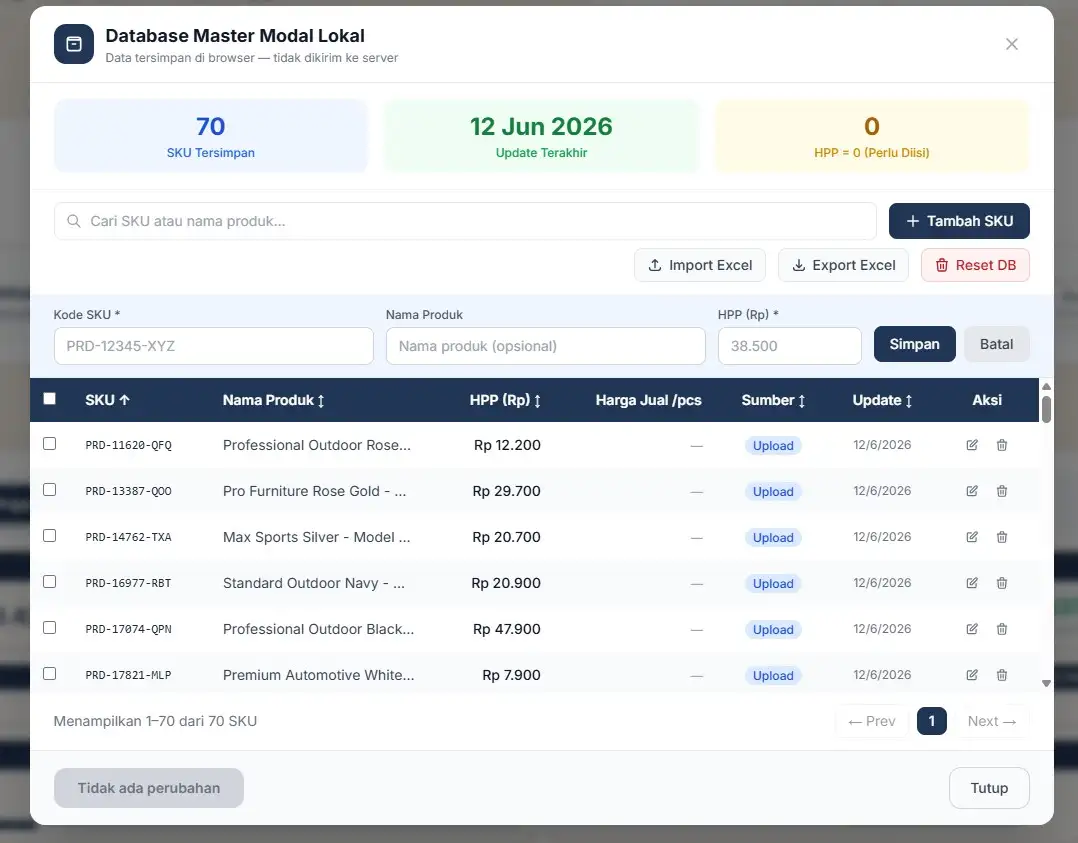
Task: Click the HPP = 0 (Perlu Diisi) card
Action: (872, 136)
